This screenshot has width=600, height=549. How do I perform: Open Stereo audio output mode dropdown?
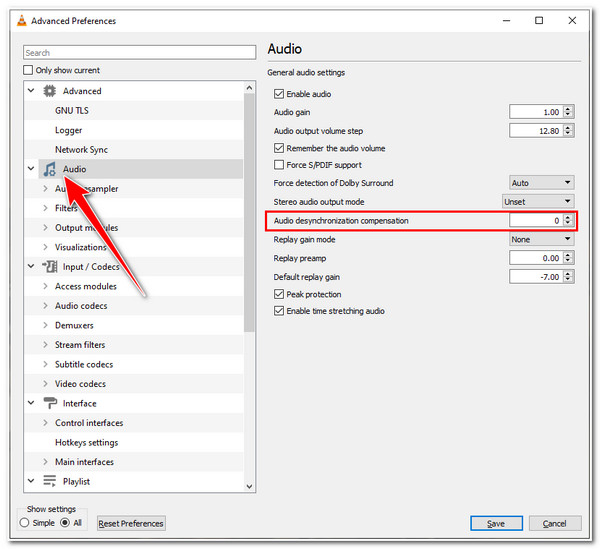tap(538, 202)
